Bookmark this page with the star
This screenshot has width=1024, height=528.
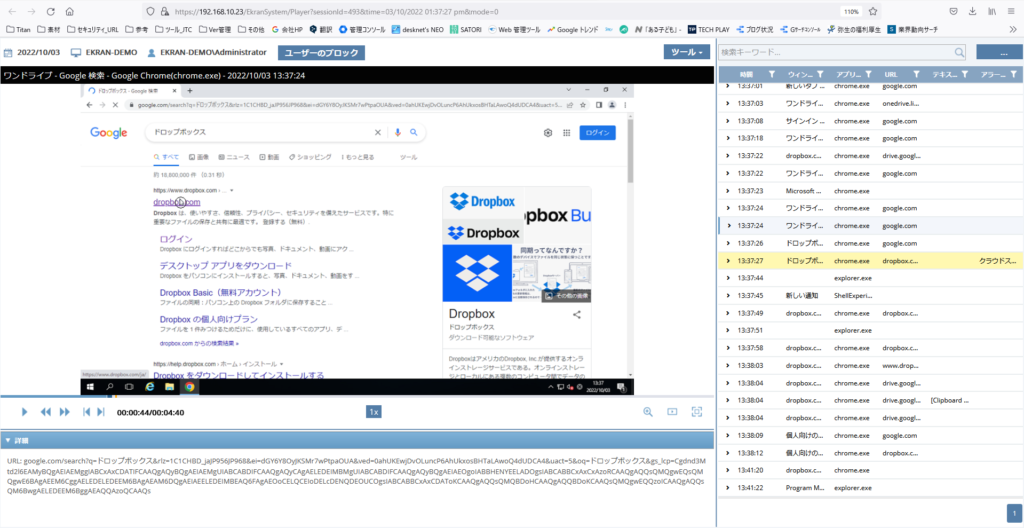[x=872, y=12]
